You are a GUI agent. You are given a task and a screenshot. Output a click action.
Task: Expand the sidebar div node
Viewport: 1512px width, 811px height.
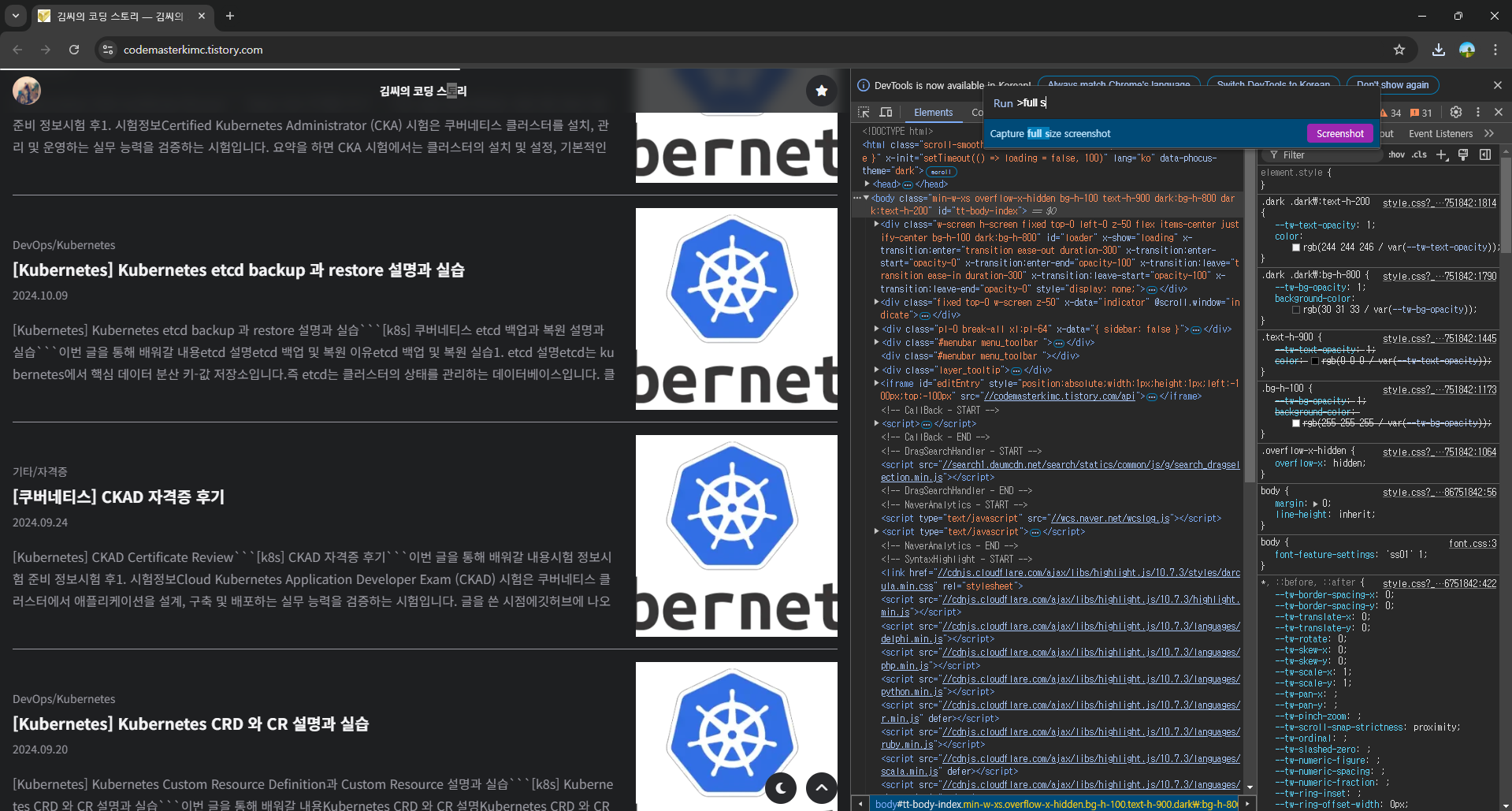(876, 329)
